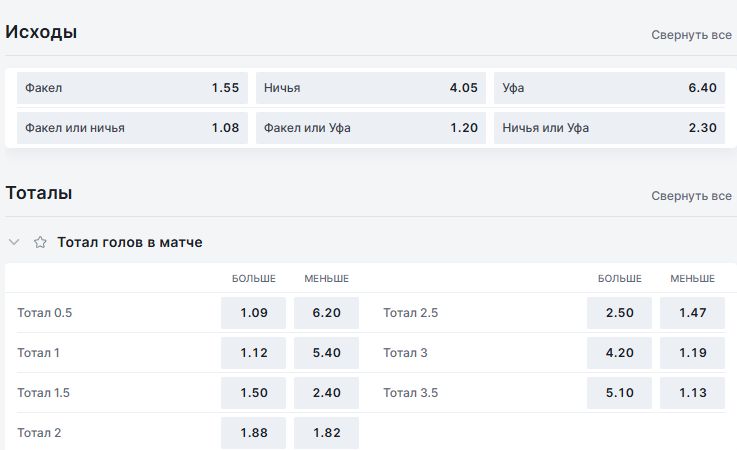
Task: Bet Тотал 2.5 Больше at 2.50
Action: pyautogui.click(x=619, y=313)
